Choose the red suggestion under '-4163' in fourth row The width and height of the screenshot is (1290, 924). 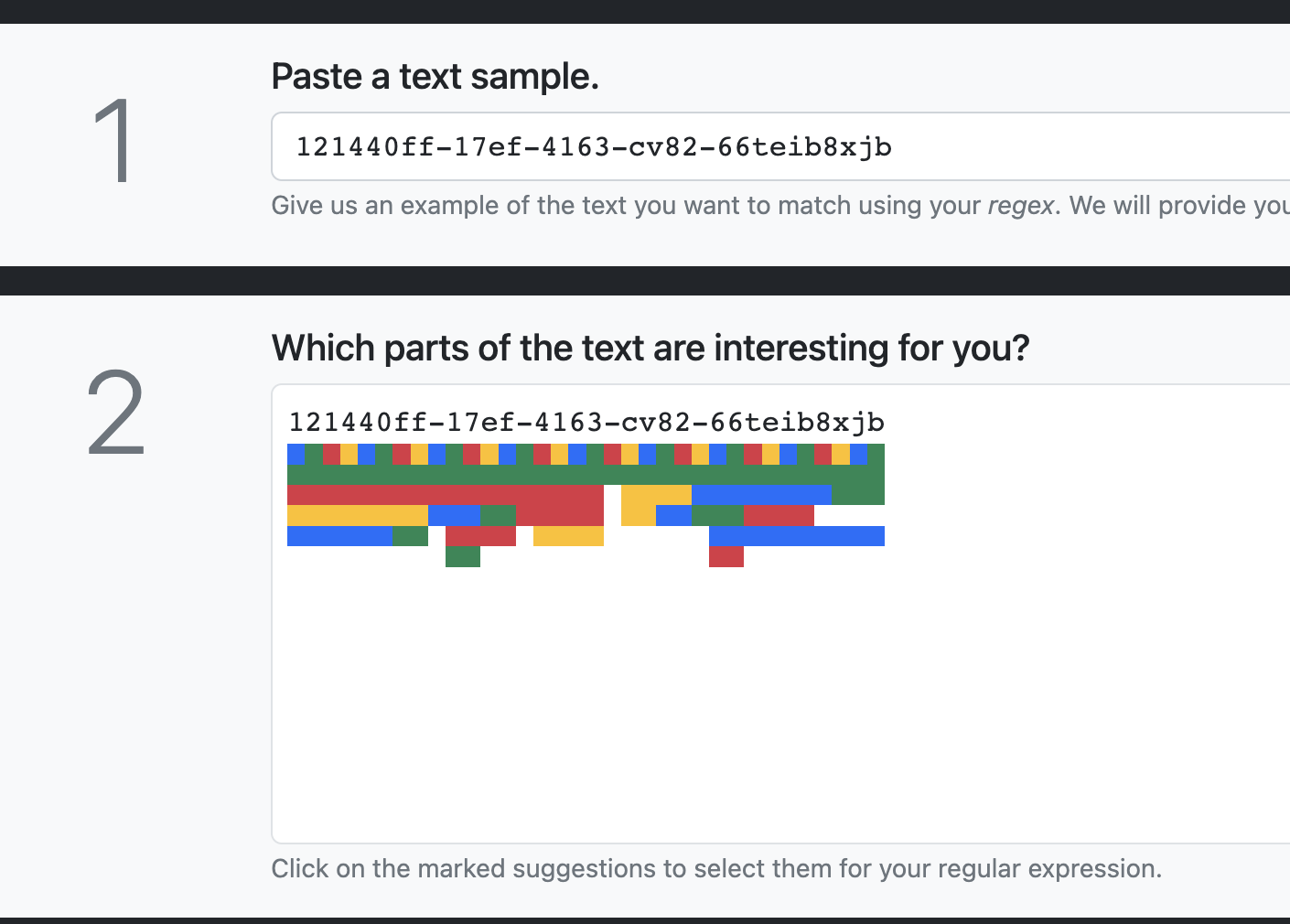click(559, 515)
